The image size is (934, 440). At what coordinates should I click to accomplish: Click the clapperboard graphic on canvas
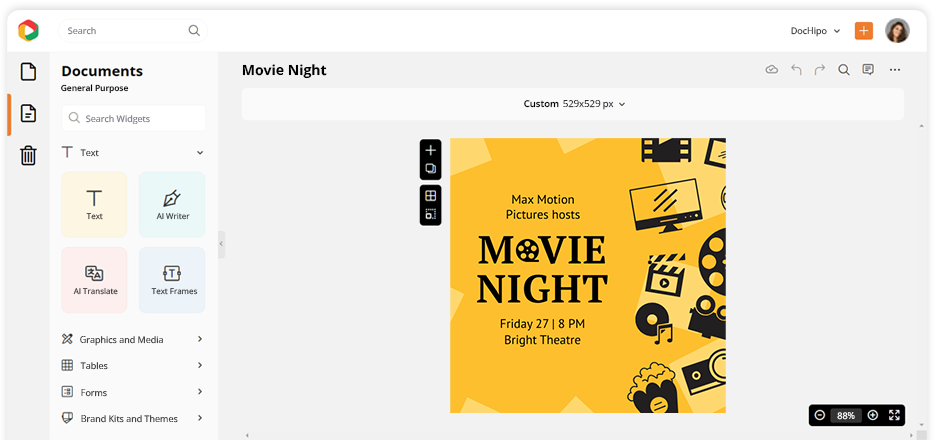point(665,276)
